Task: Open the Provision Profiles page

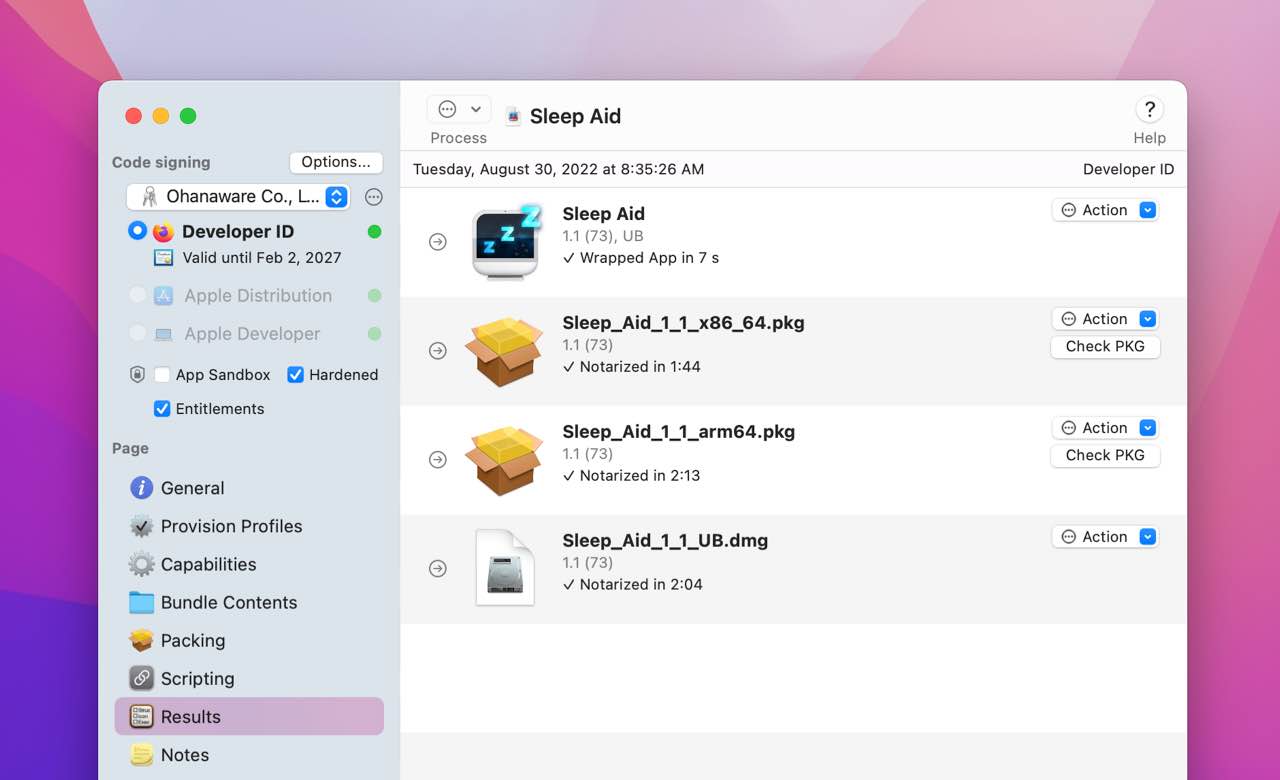Action: 231,526
